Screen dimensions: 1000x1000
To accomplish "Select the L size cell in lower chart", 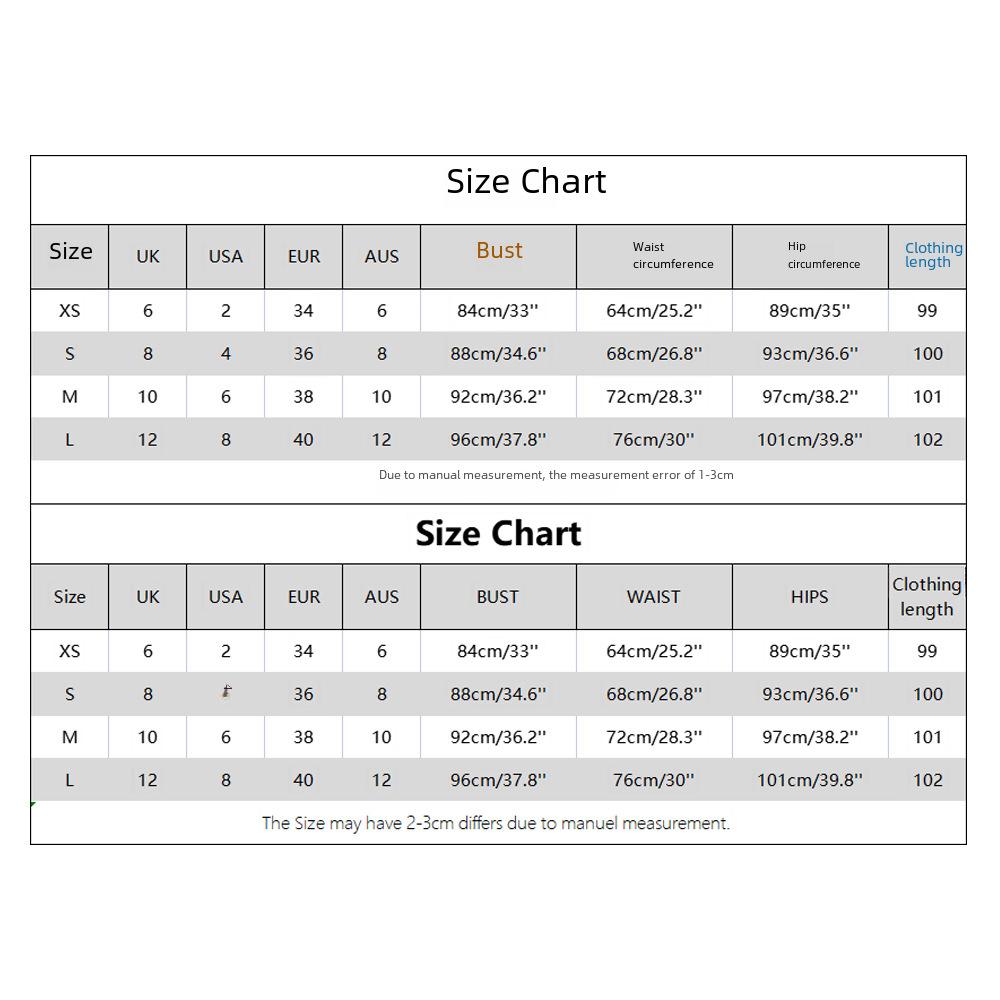I will pyautogui.click(x=70, y=780).
